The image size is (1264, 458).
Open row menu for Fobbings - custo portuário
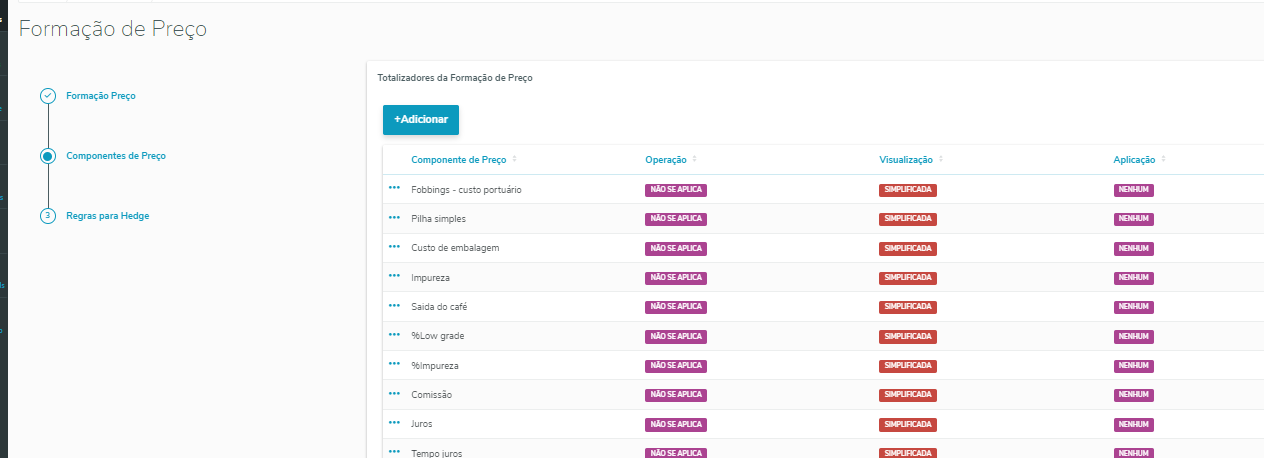394,188
